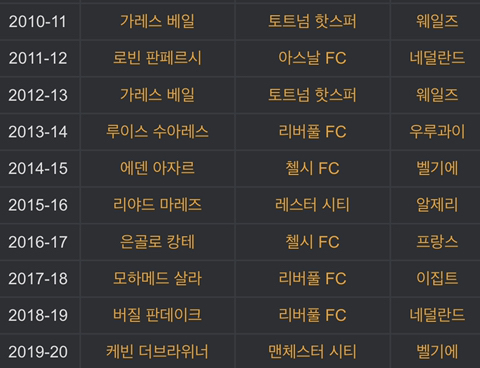
Task: Open 루이스 수아레스 player page
Action: click(x=157, y=131)
